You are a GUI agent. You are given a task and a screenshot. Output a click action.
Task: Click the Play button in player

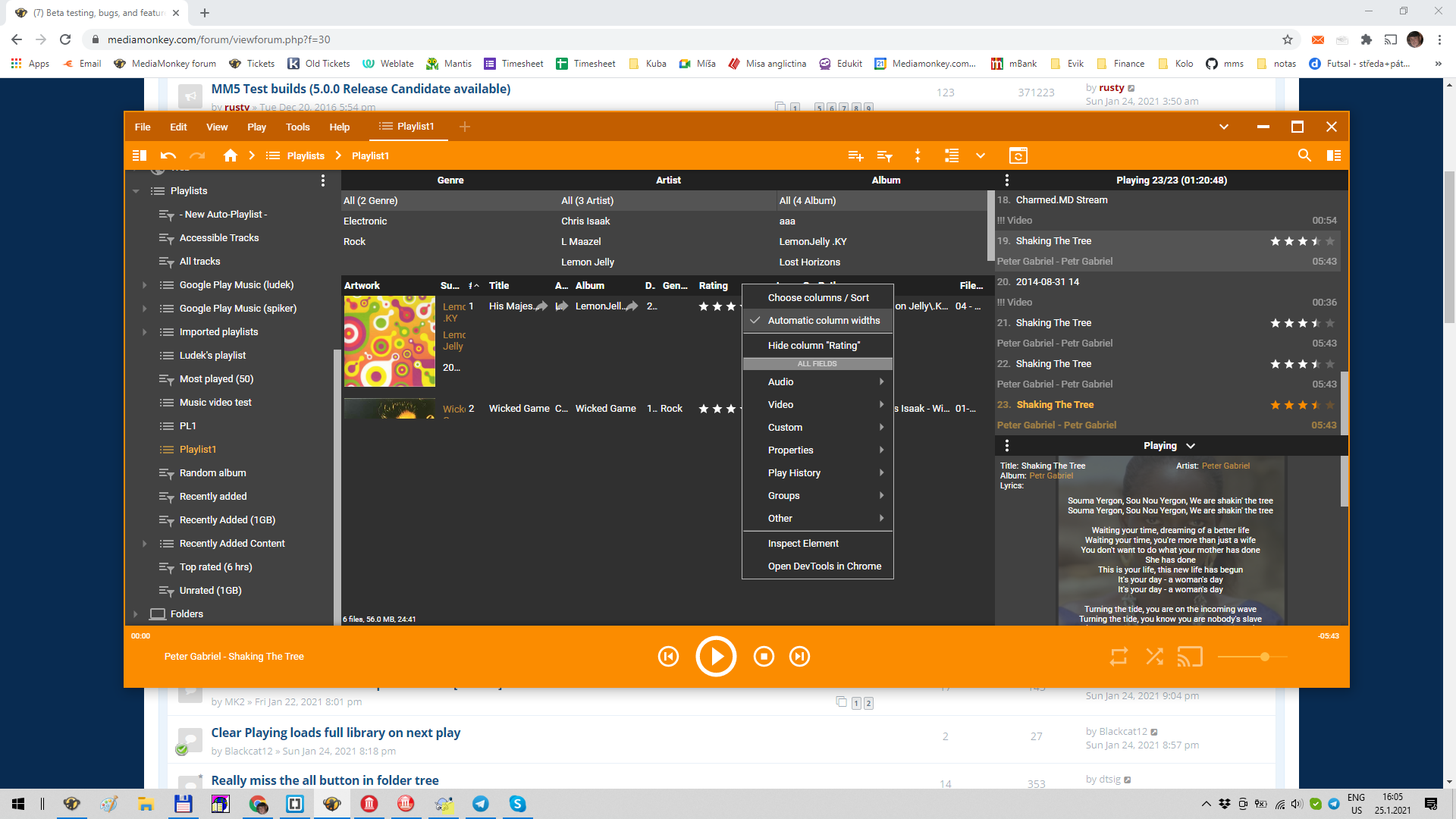(x=716, y=657)
